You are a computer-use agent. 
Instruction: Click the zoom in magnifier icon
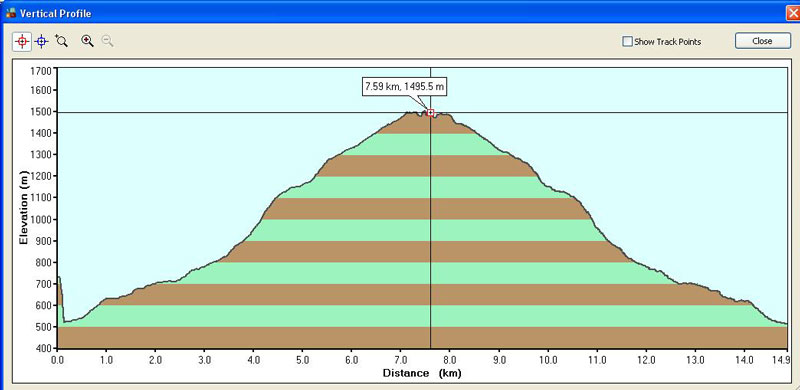(x=88, y=41)
